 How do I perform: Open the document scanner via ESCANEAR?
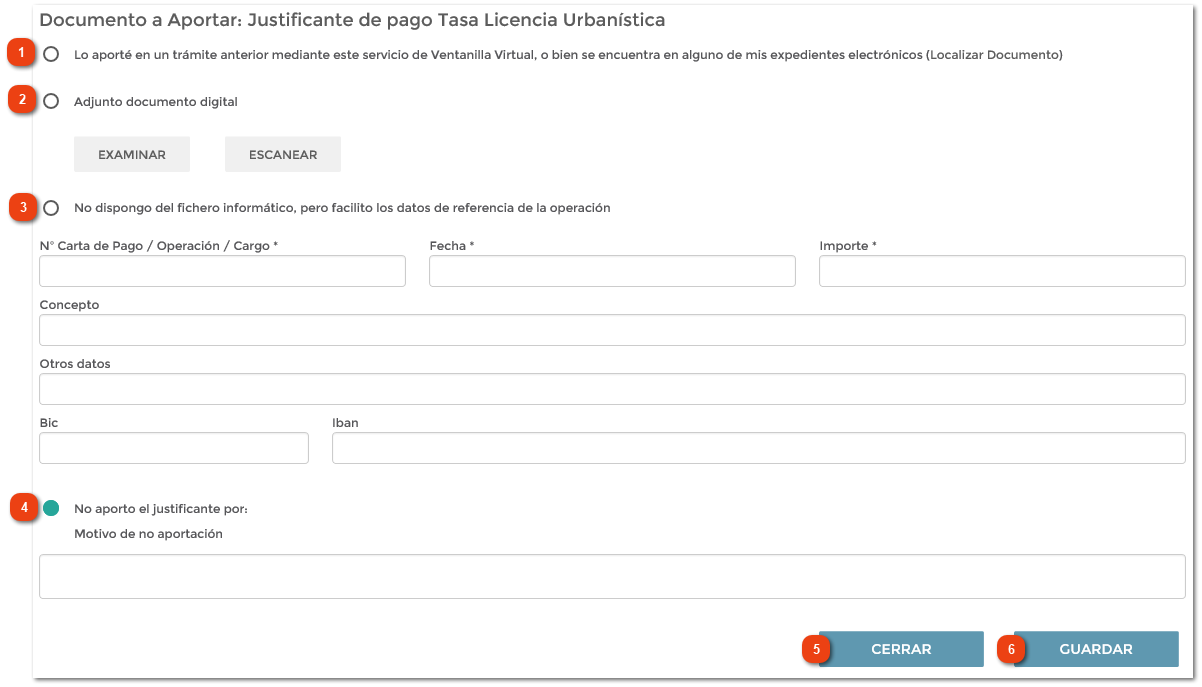[x=282, y=153]
